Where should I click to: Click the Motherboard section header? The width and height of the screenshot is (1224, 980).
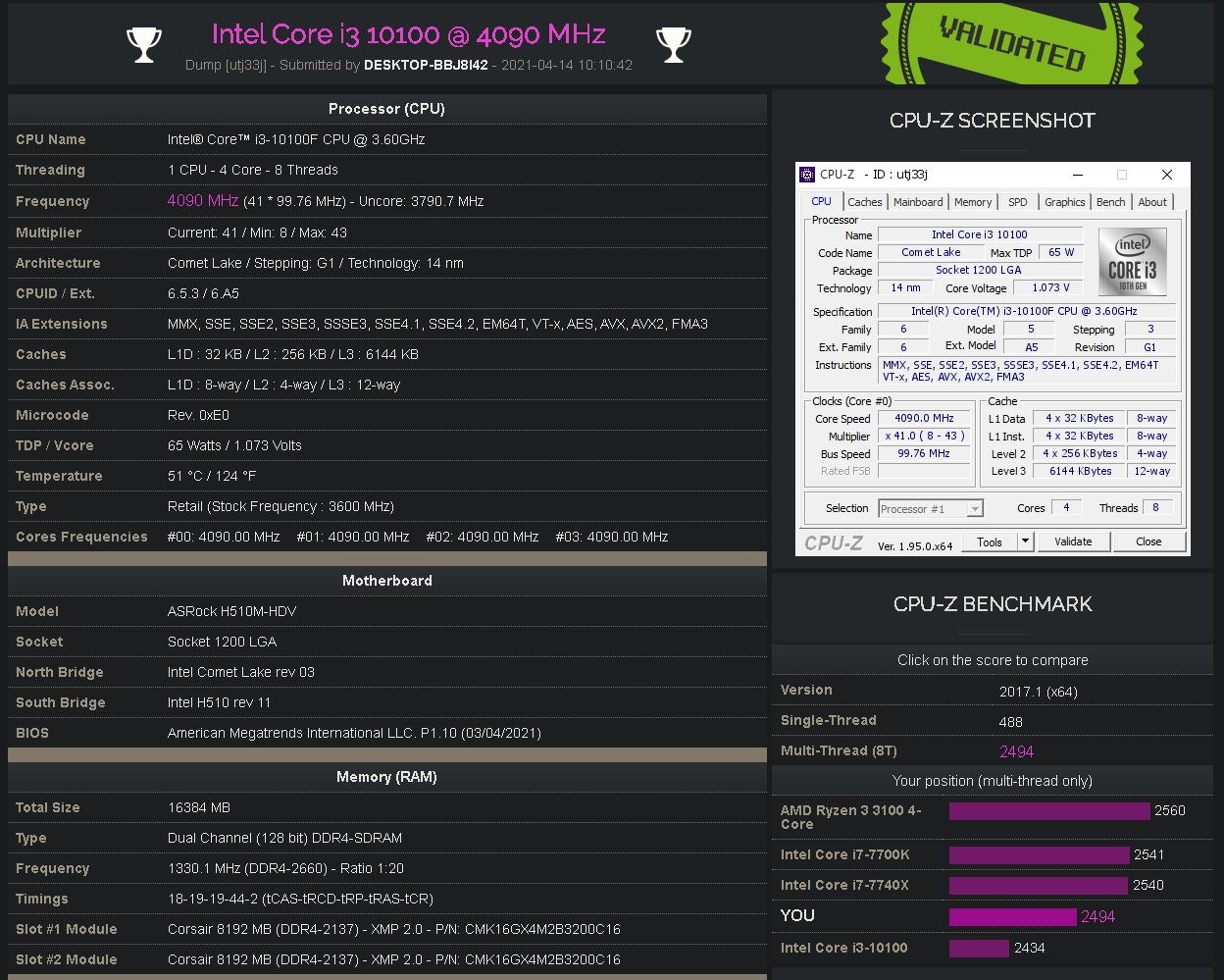(x=386, y=581)
